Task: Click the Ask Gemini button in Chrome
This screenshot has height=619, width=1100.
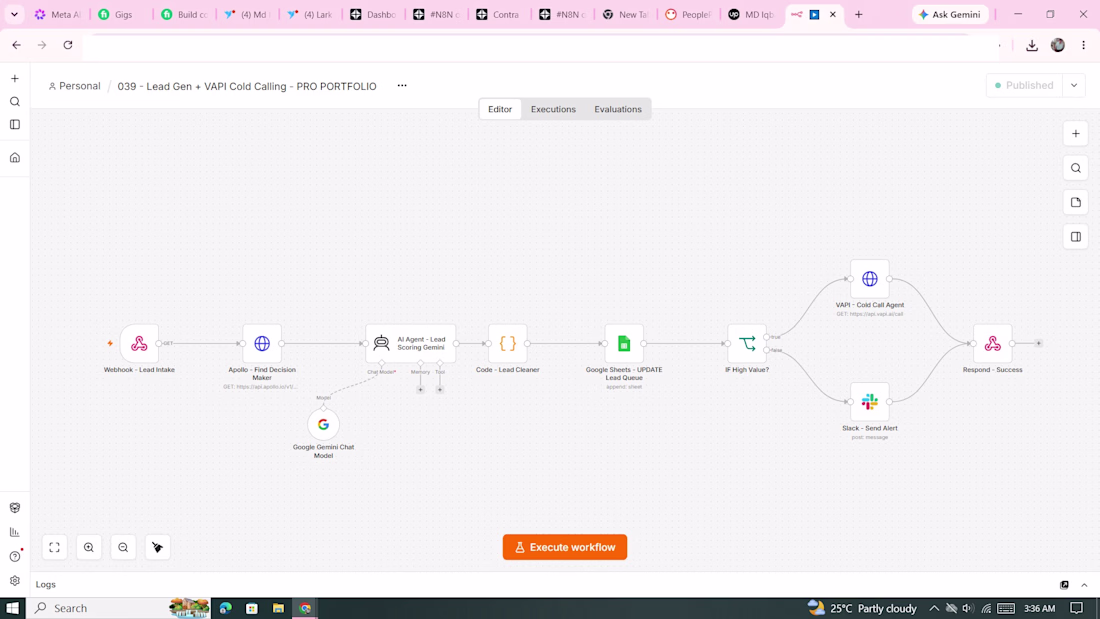Action: pyautogui.click(x=950, y=14)
